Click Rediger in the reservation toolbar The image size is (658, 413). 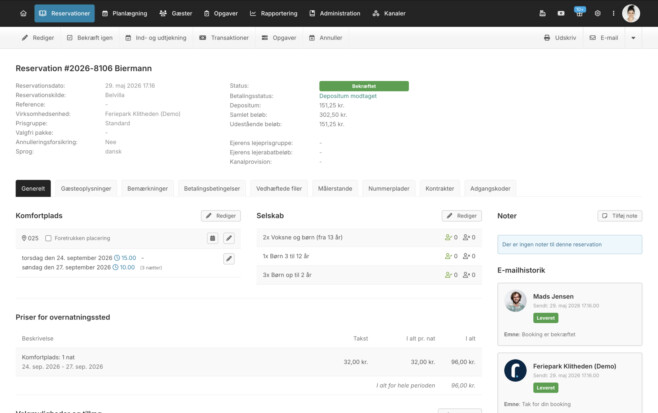pos(38,38)
